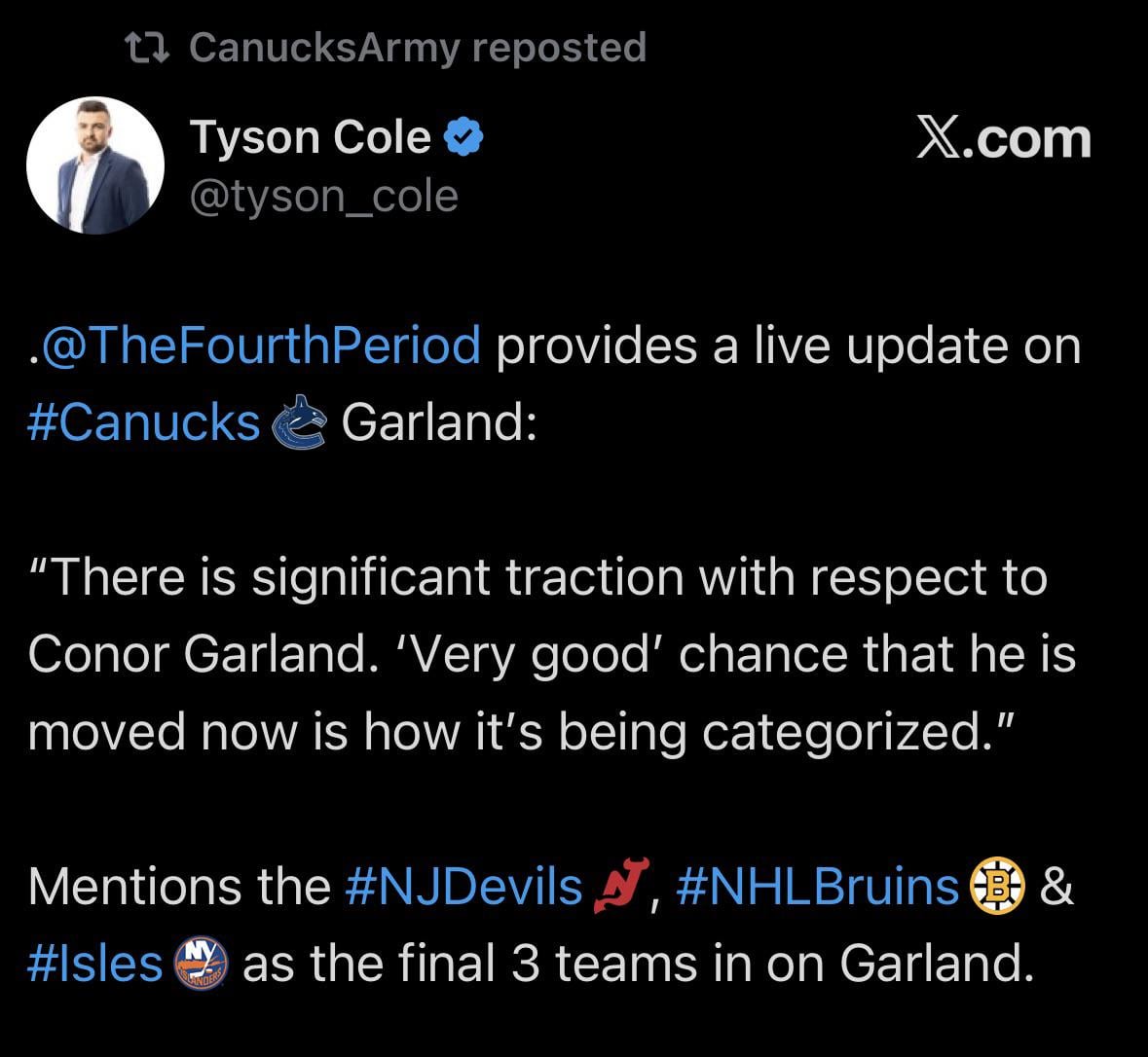1148x1057 pixels.
Task: Open the #Isles hashtag
Action: point(95,964)
